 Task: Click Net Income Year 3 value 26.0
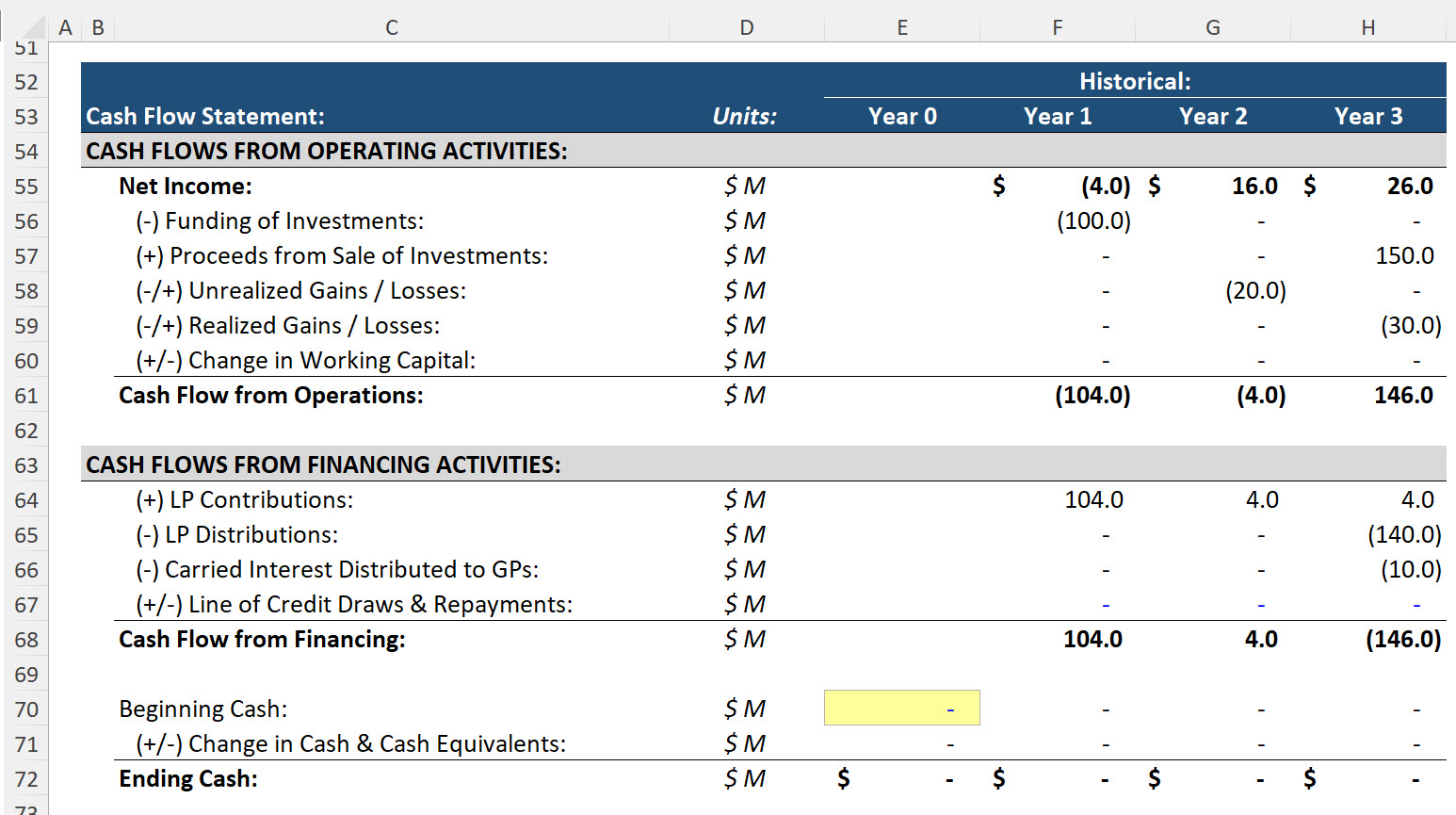(1410, 186)
